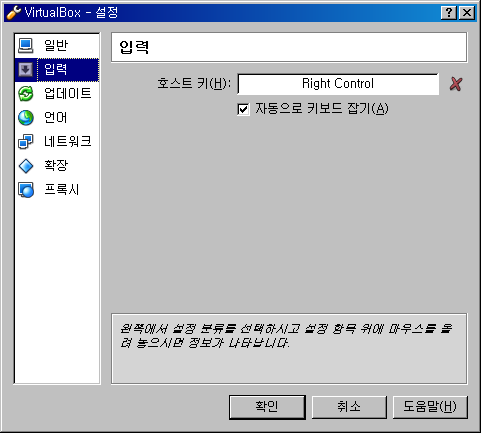Screen dimensions: 481x433
Task: Click the 프록시 globe-monitor icon
Action: (x=26, y=190)
